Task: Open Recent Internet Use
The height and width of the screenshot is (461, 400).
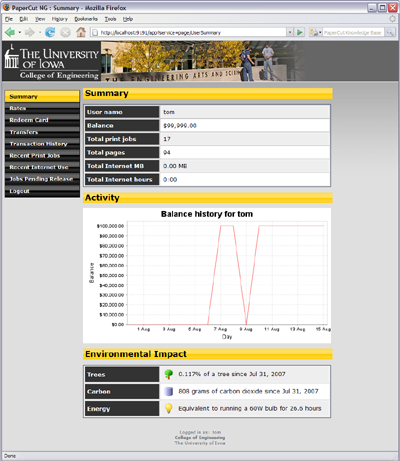Action: tap(42, 167)
